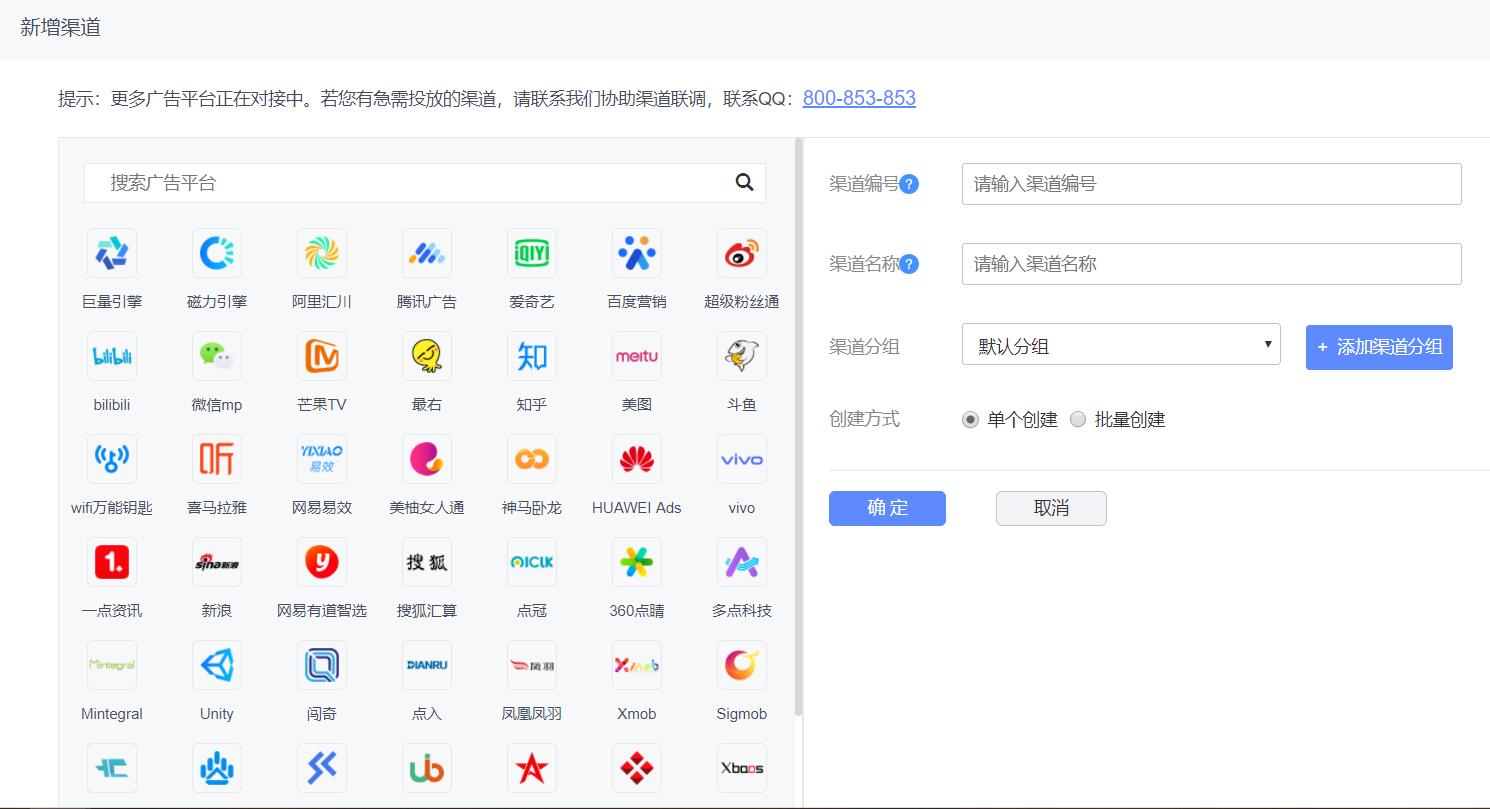
Task: Choose the 芒果TV platform icon
Action: (322, 356)
